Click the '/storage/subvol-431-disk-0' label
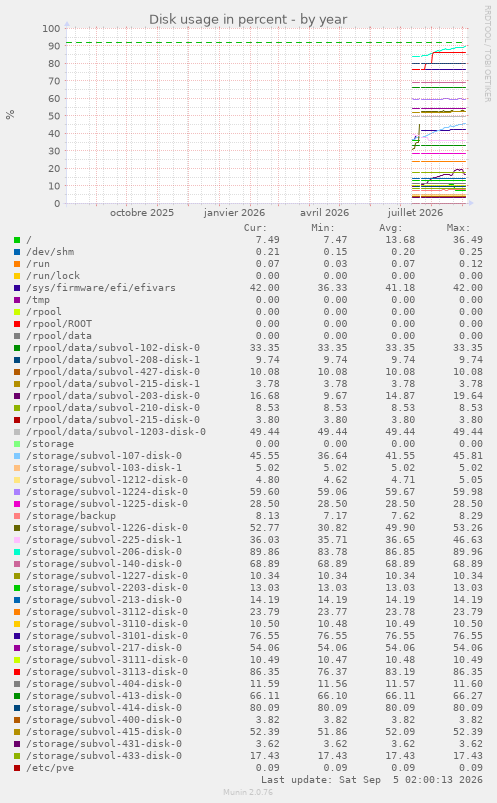The height and width of the screenshot is (803, 497). [x=104, y=744]
